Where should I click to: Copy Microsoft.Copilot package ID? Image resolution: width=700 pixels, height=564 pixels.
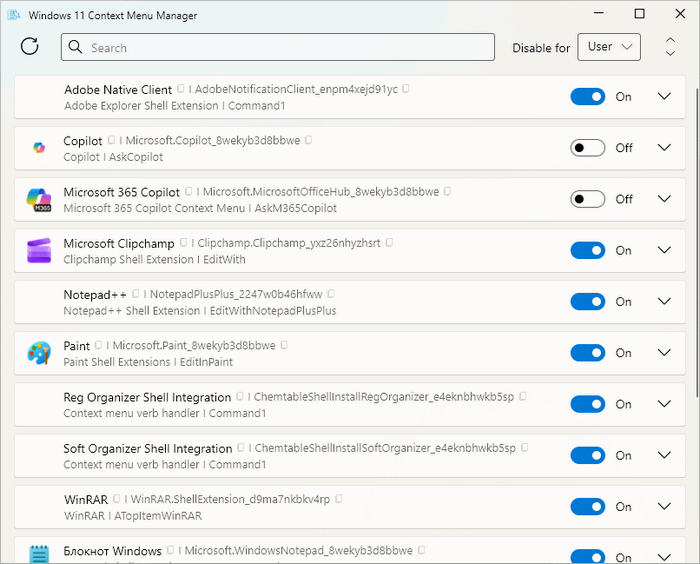[x=308, y=140]
